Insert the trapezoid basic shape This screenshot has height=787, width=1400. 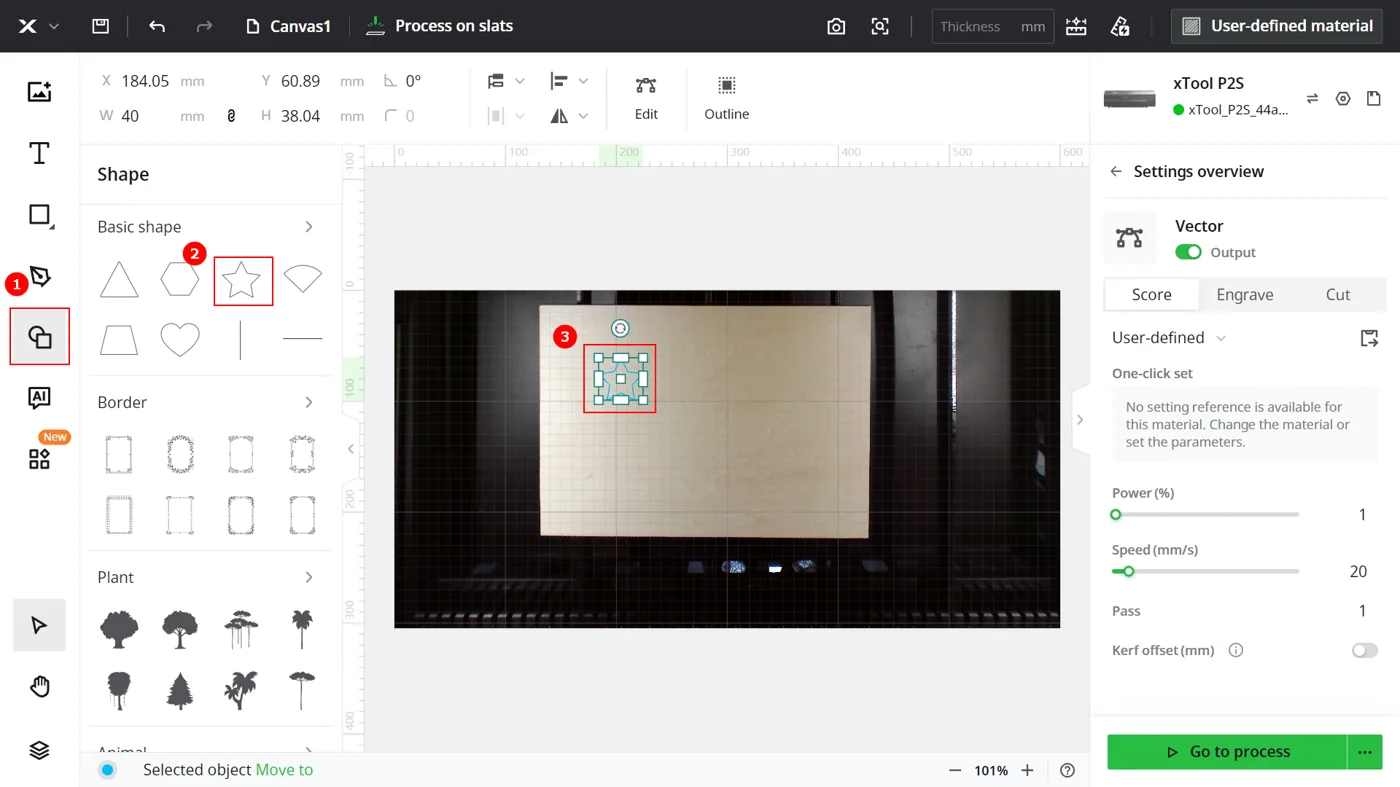click(x=119, y=340)
